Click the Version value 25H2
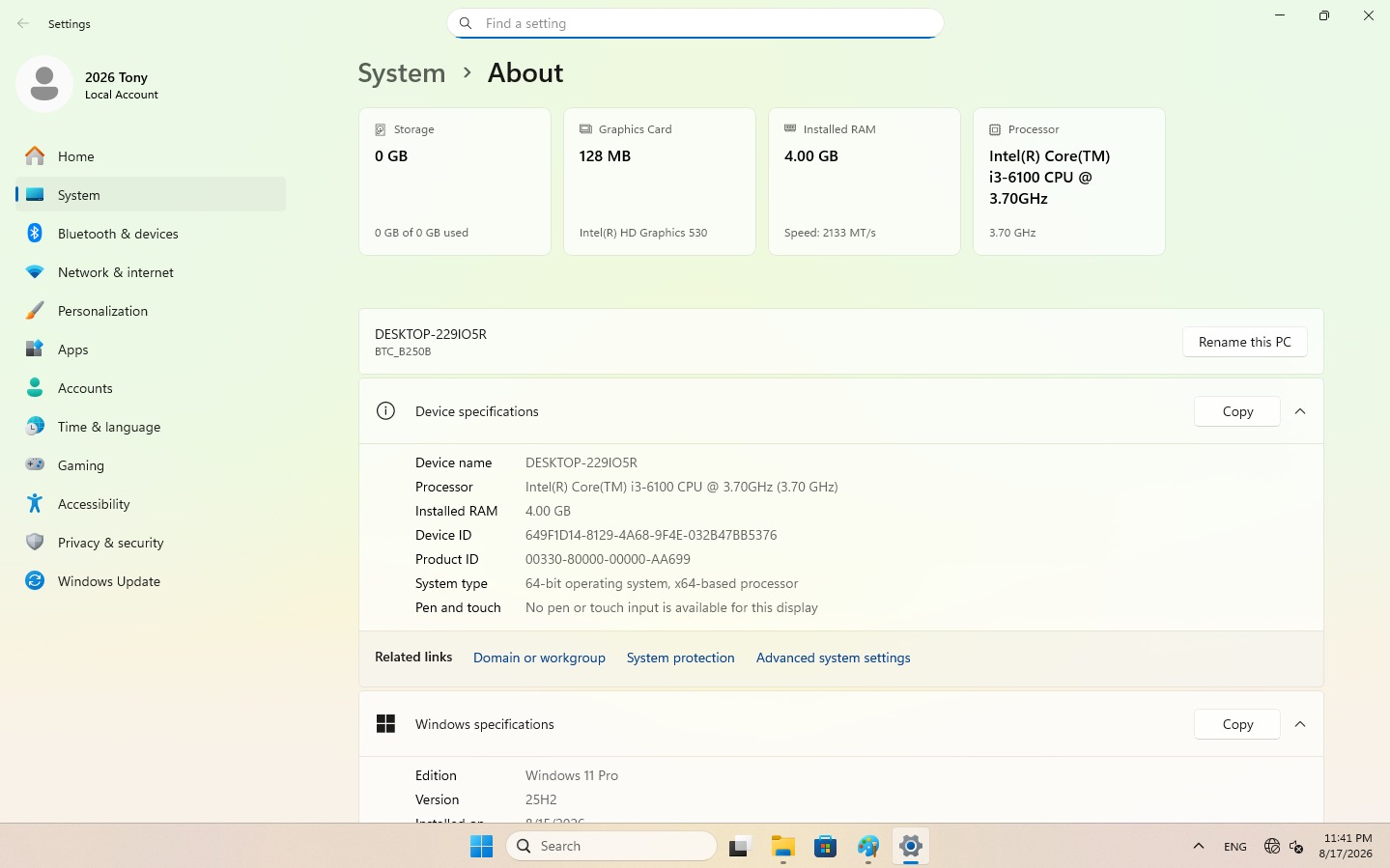Image resolution: width=1390 pixels, height=868 pixels. tap(541, 799)
